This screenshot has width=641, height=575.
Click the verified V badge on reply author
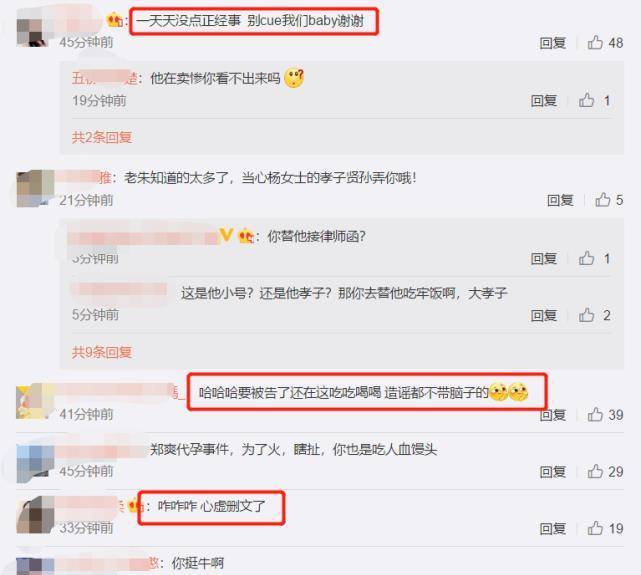(226, 235)
